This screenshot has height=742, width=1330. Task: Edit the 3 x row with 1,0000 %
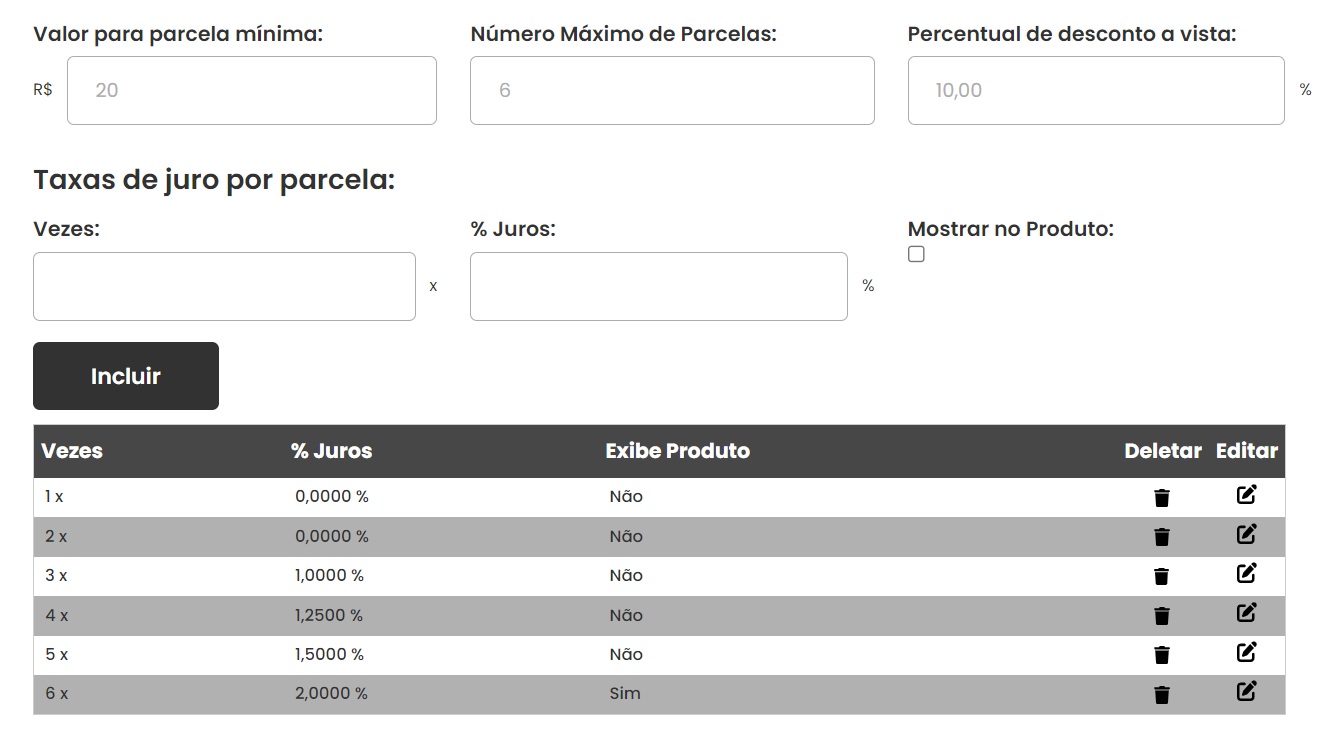[1246, 573]
